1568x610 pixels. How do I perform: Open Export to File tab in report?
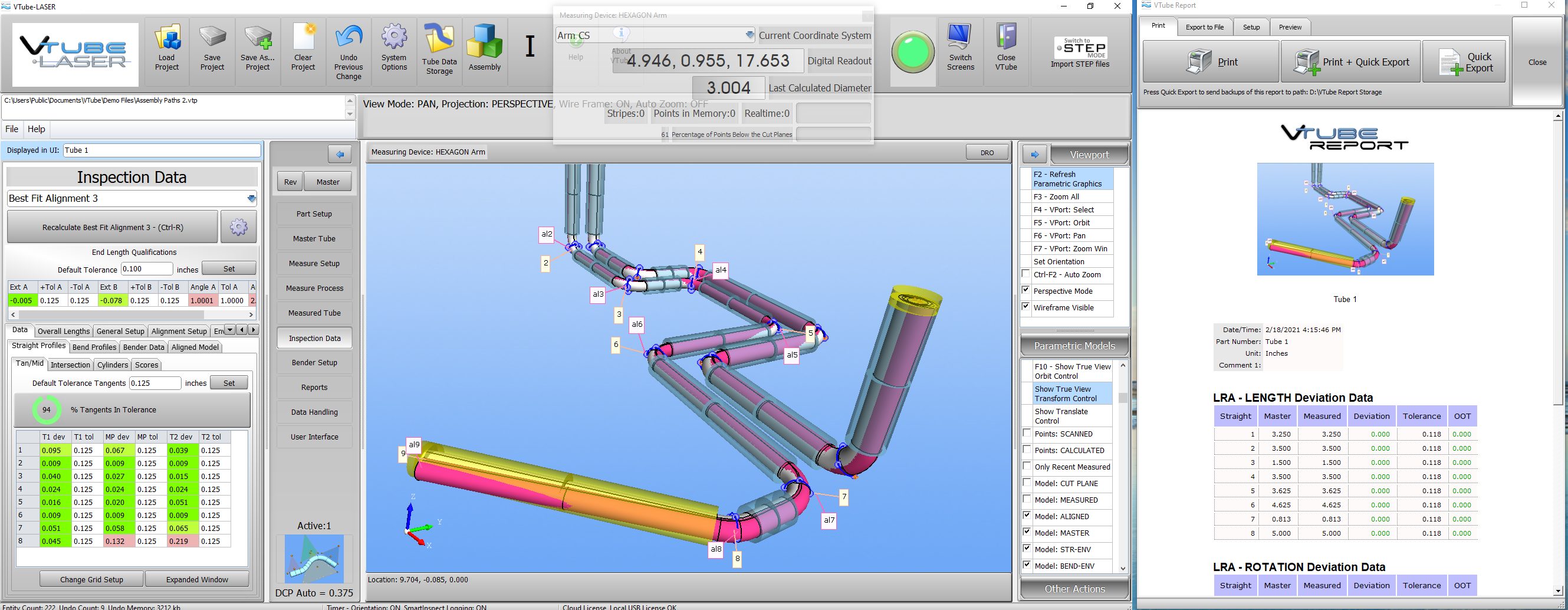[1205, 27]
